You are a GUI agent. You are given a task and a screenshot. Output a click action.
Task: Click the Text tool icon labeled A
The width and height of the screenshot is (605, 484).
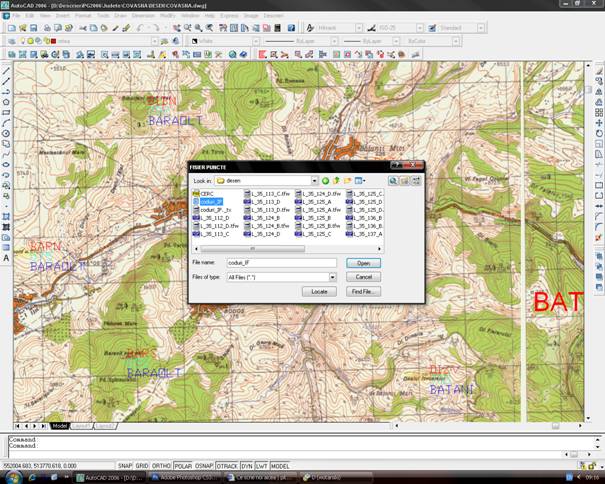coord(6,258)
